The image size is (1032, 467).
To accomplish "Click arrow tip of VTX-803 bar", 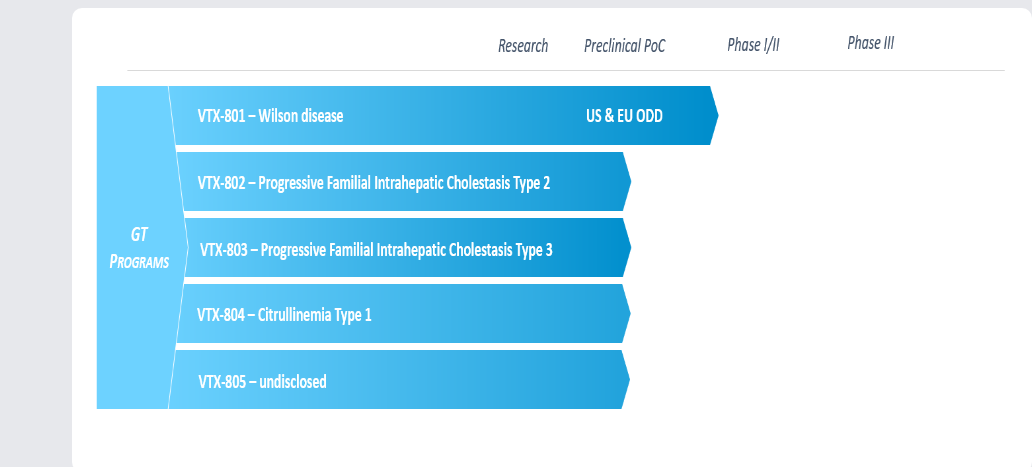I will click(627, 247).
